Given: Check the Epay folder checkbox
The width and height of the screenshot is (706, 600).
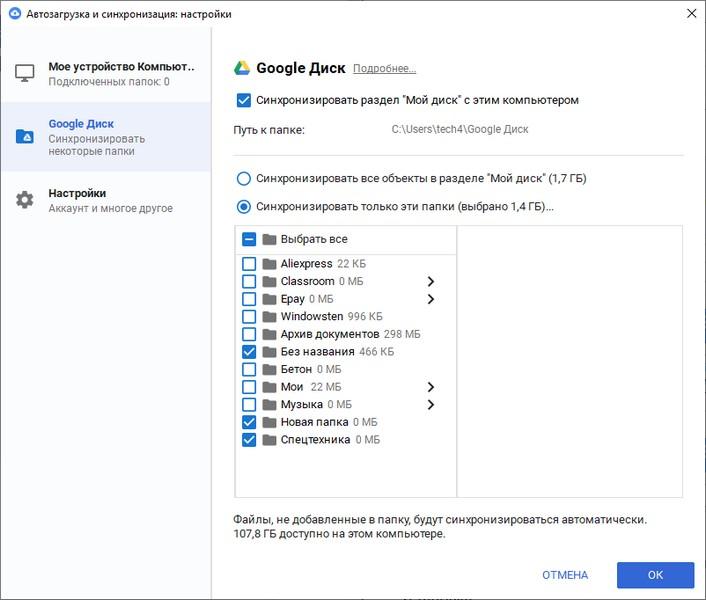Looking at the screenshot, I should click(249, 299).
